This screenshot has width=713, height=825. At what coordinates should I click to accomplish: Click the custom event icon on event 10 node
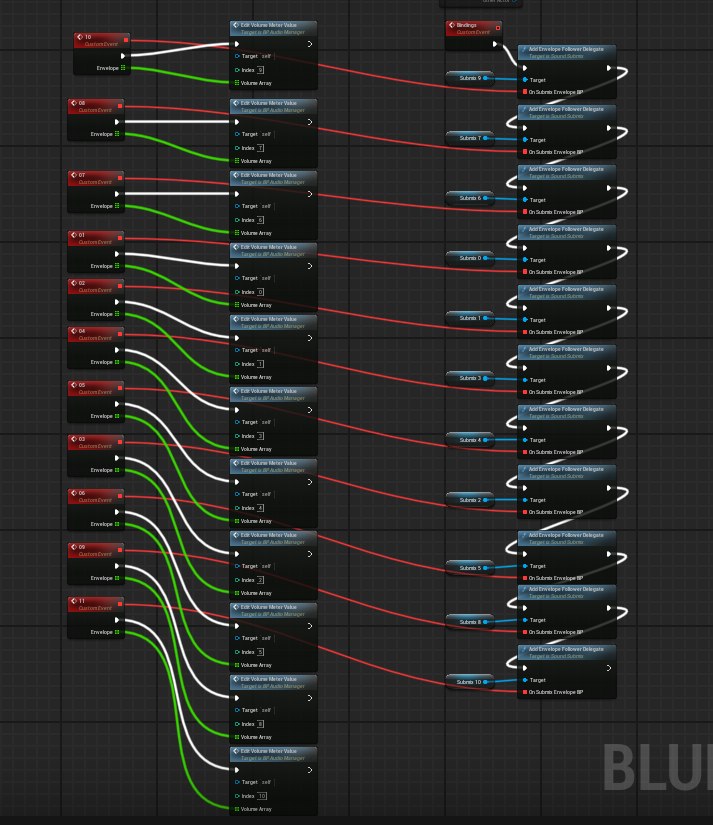click(79, 37)
